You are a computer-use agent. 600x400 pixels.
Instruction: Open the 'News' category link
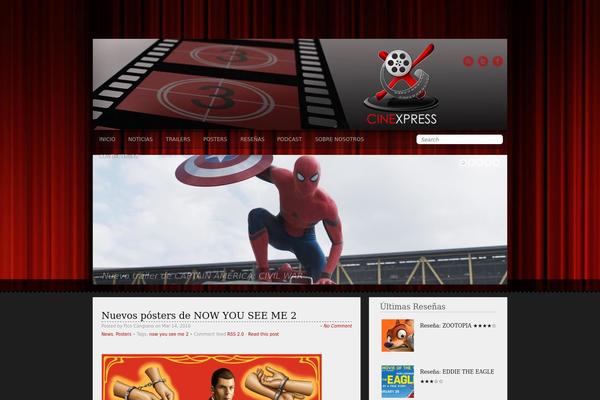107,334
